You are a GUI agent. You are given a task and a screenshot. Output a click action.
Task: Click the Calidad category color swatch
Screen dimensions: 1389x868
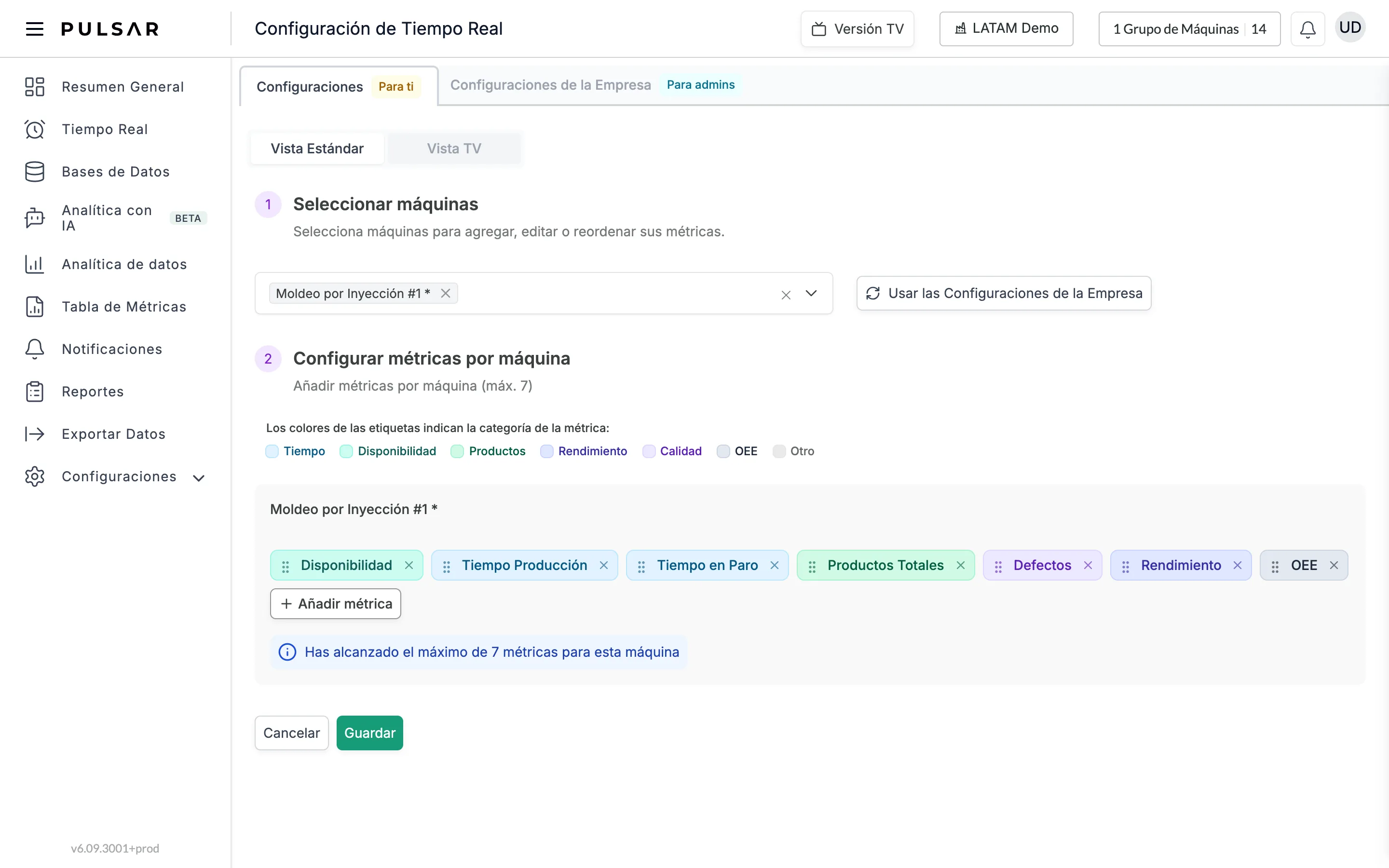click(x=649, y=451)
